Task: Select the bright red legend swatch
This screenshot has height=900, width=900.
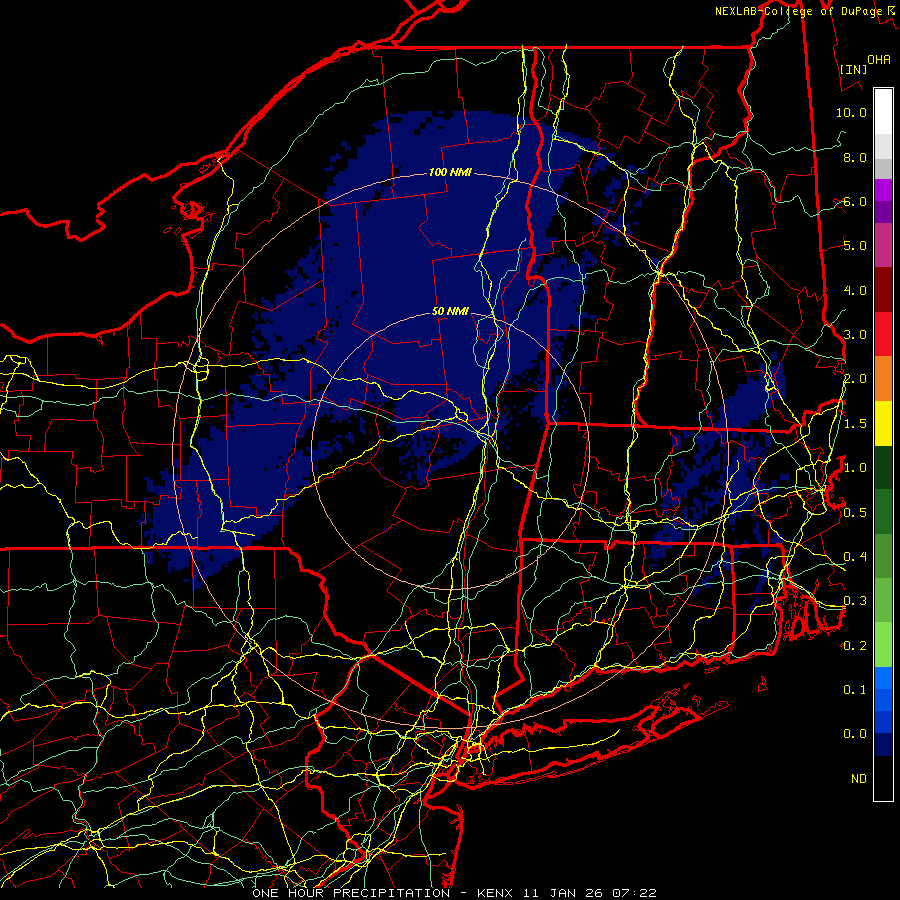Action: pos(883,334)
